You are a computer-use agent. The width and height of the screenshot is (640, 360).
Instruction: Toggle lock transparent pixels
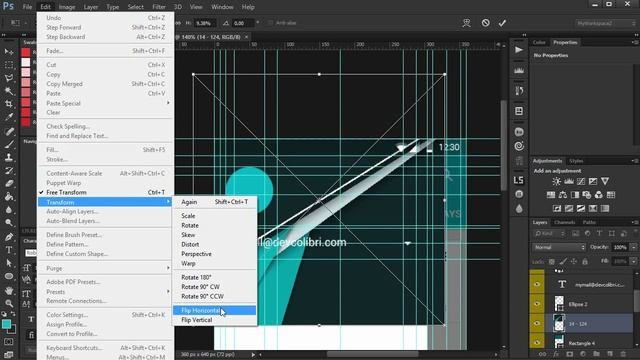551,261
